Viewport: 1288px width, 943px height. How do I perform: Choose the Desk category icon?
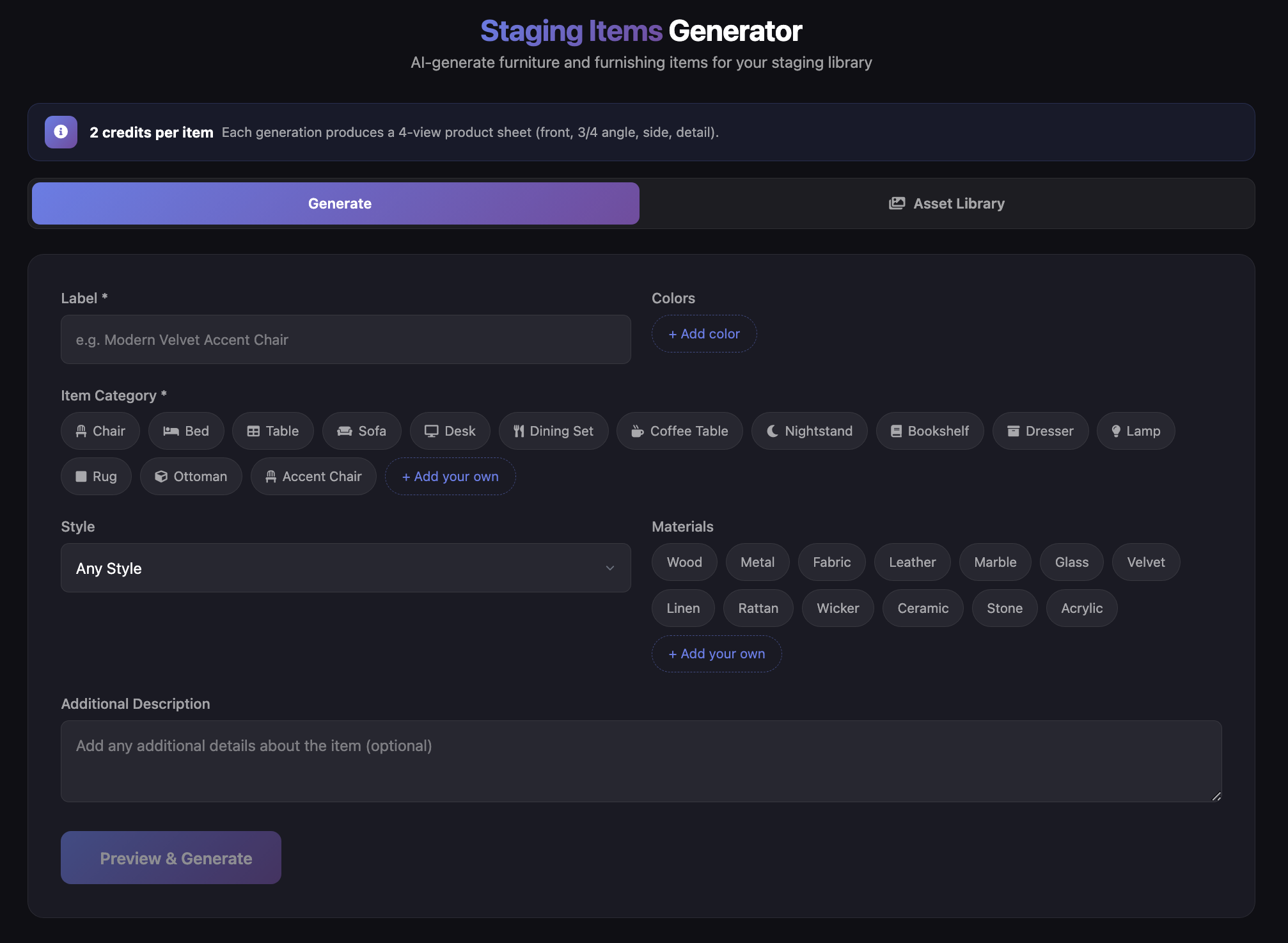pyautogui.click(x=432, y=431)
